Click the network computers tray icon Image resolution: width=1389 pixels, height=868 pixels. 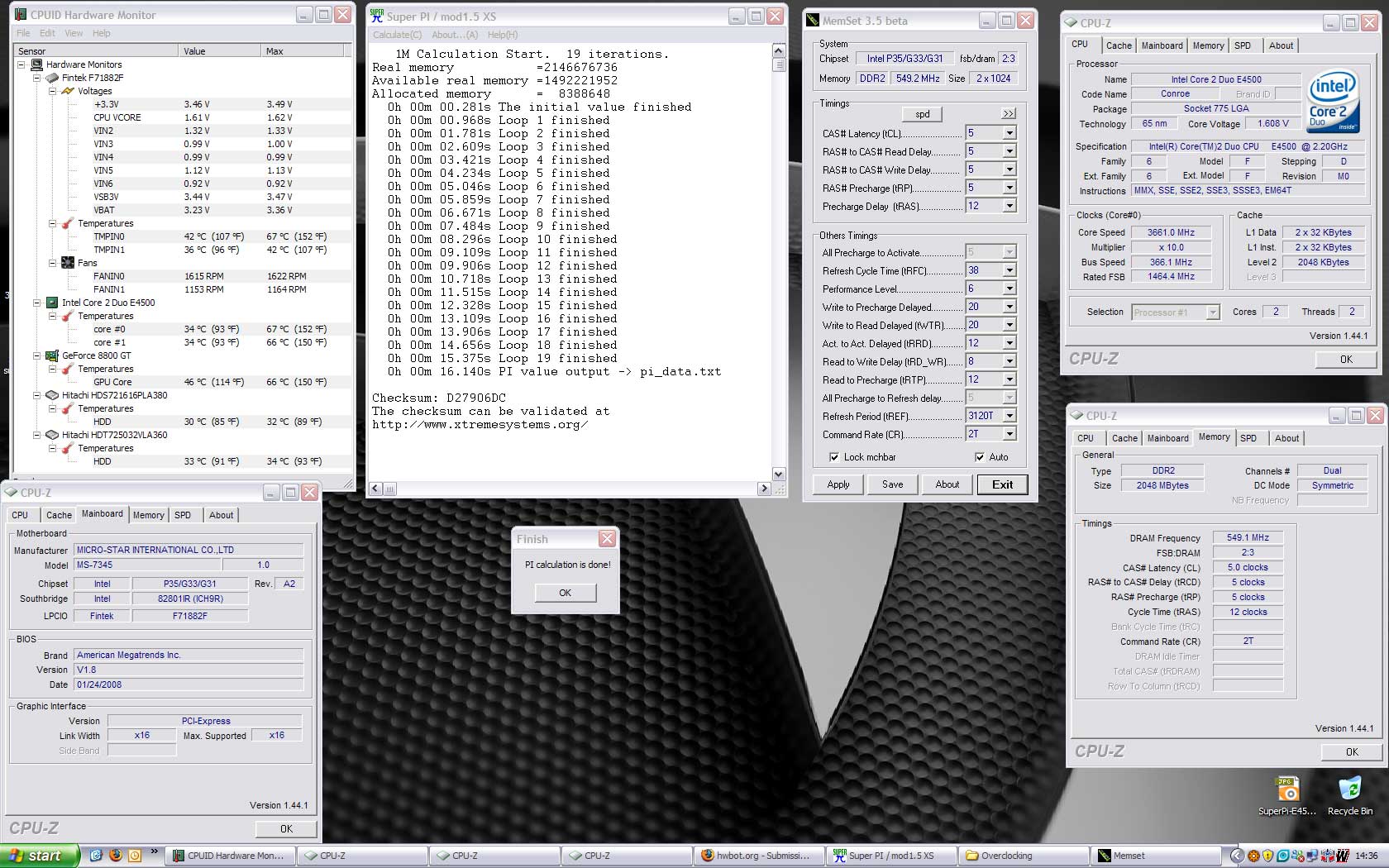[x=1310, y=856]
